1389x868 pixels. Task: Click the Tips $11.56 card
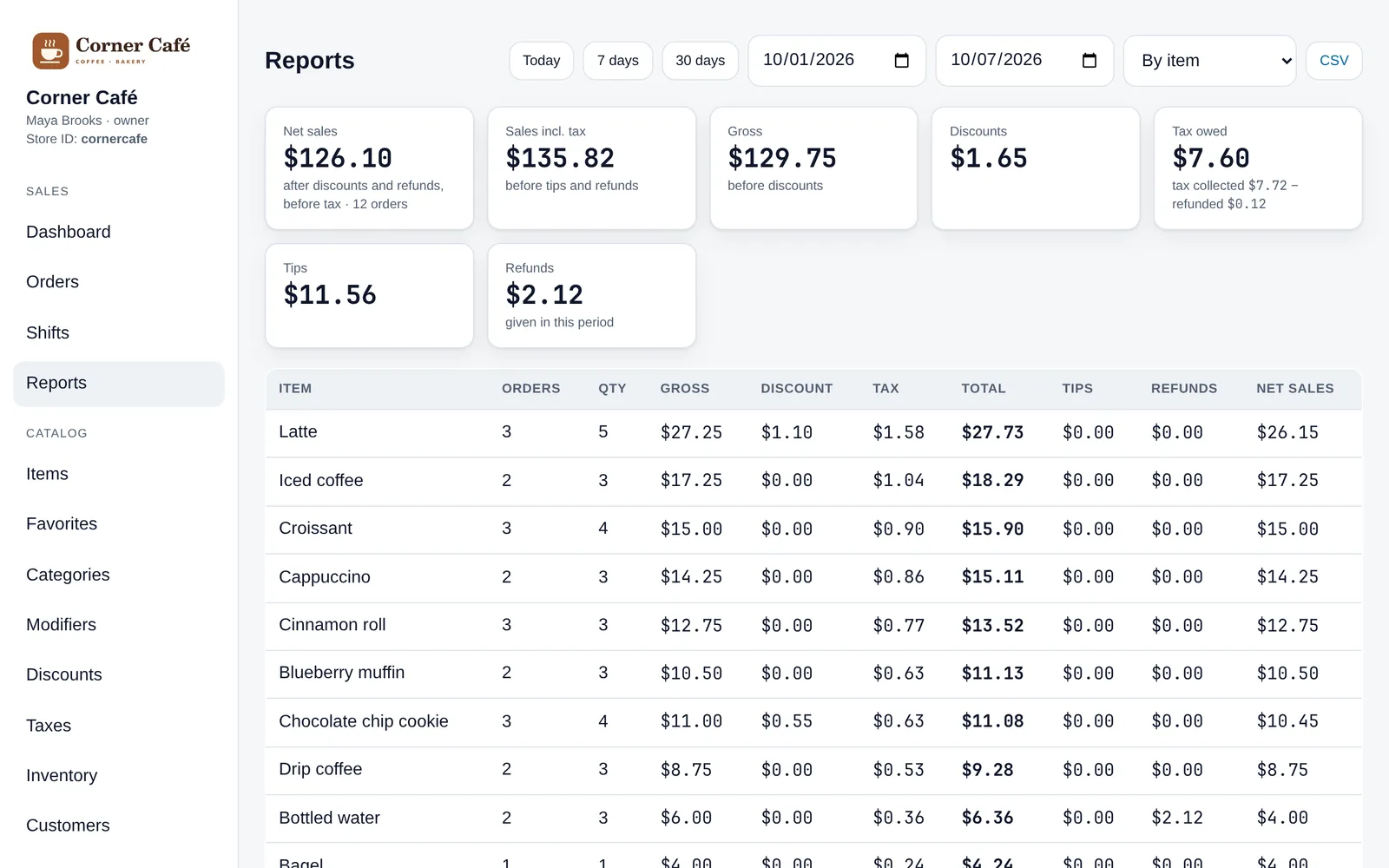(x=369, y=296)
